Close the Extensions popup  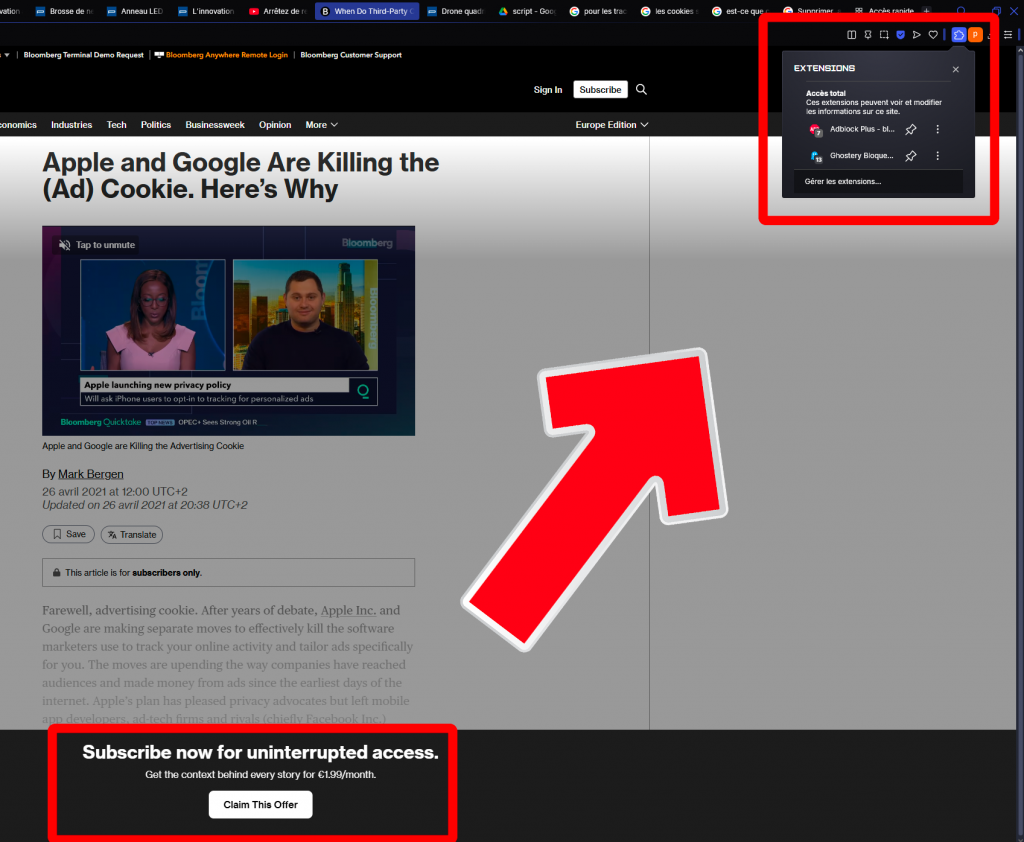[x=955, y=69]
